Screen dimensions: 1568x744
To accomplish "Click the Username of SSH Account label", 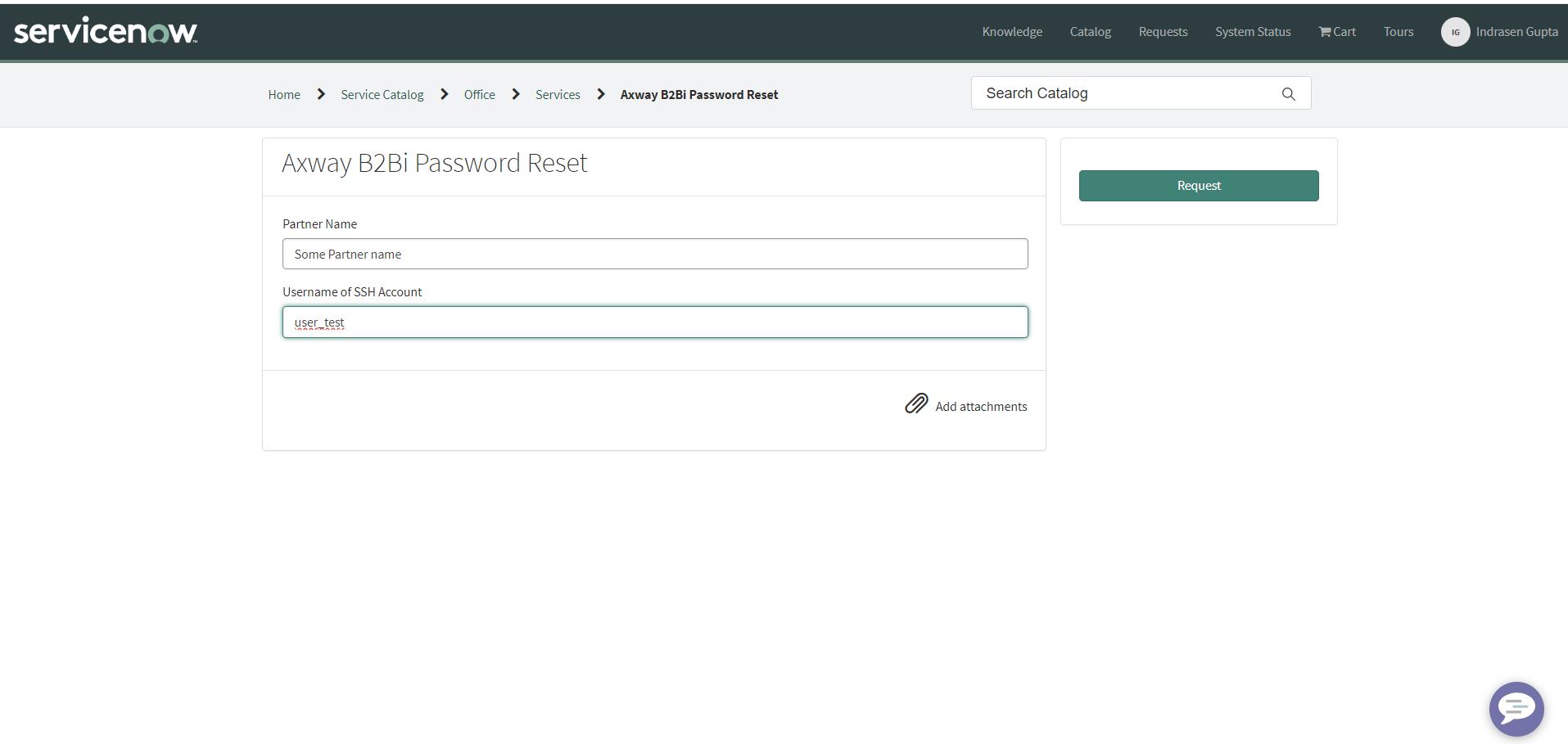I will pyautogui.click(x=352, y=292).
